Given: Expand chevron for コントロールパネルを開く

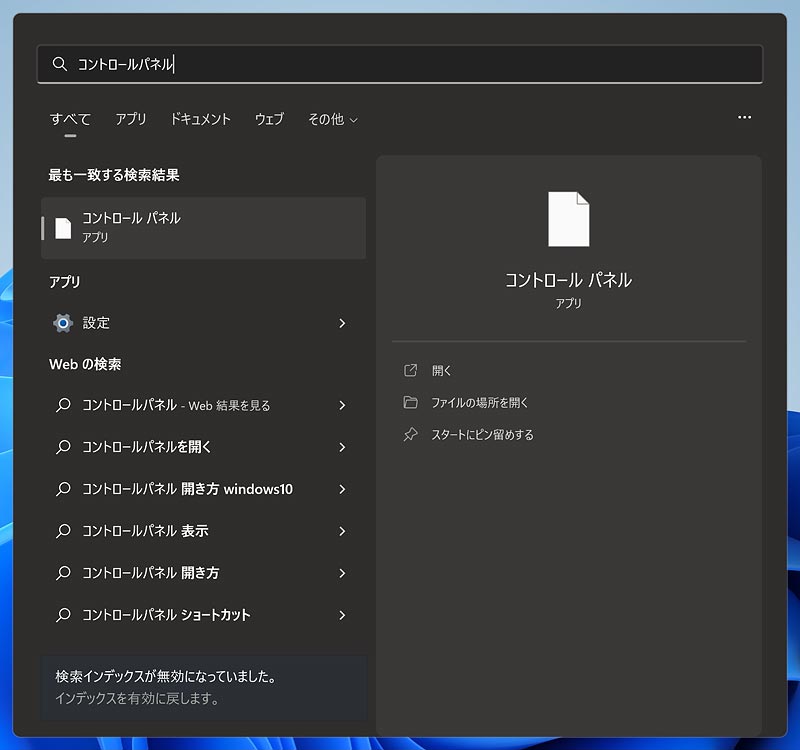Looking at the screenshot, I should point(342,447).
